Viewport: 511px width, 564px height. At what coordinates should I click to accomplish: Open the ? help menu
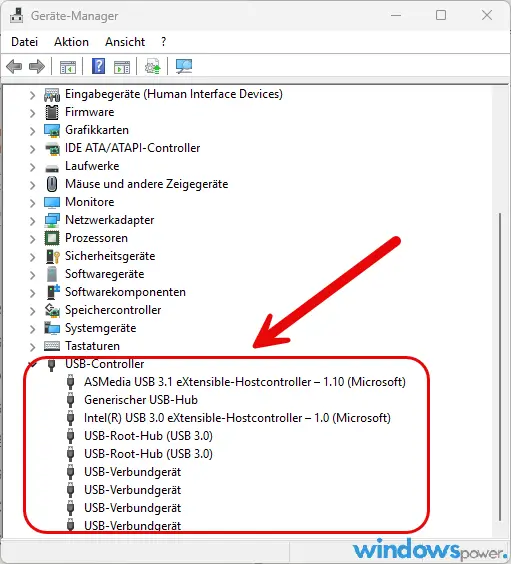[x=164, y=42]
